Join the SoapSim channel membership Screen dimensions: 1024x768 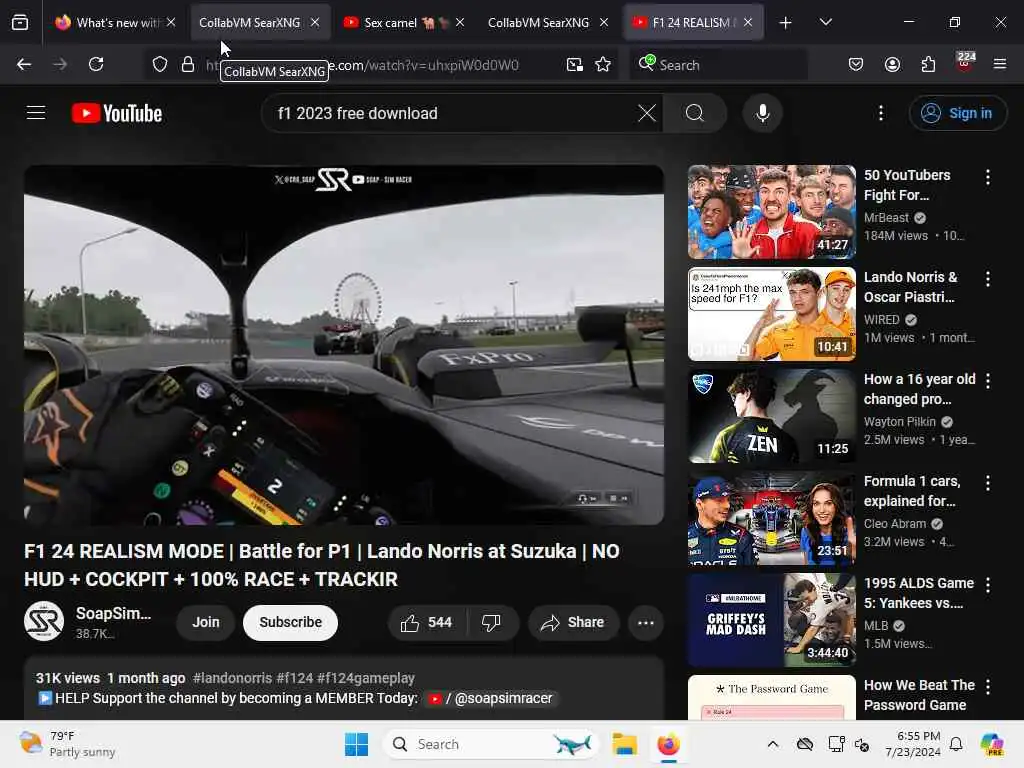click(206, 622)
